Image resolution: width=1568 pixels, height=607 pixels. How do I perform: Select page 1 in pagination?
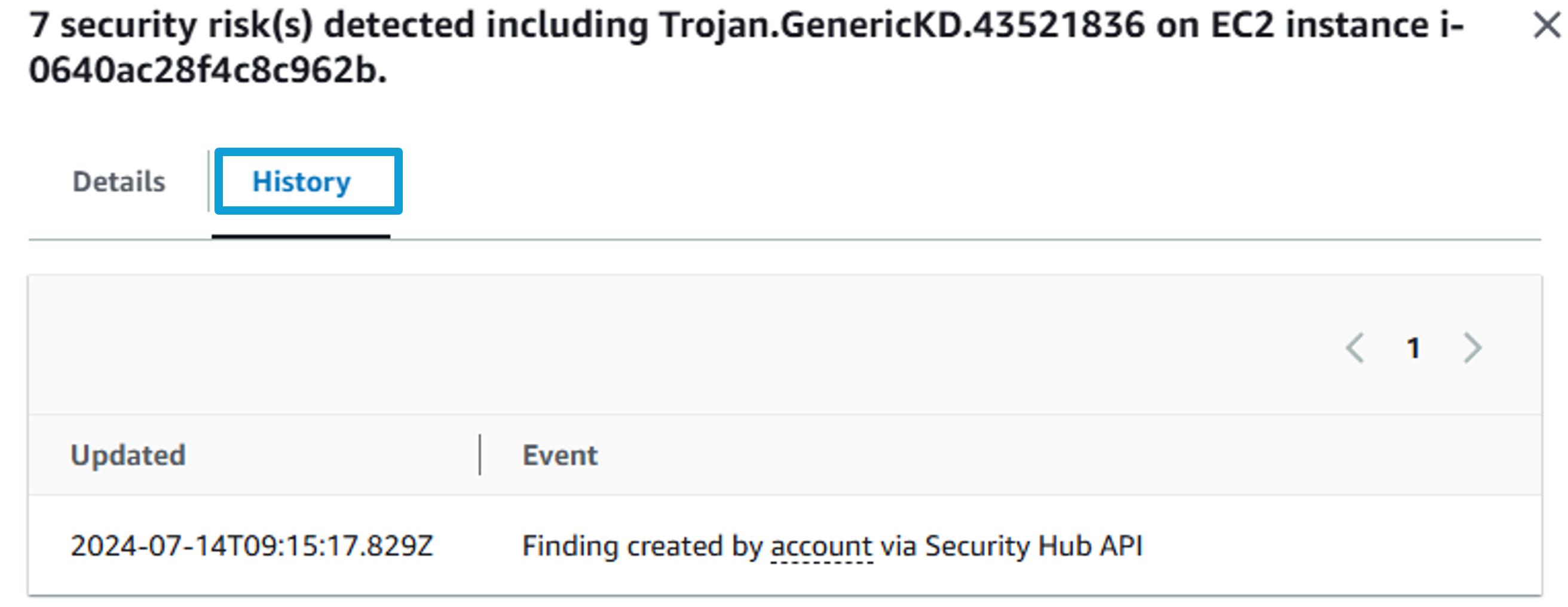(1413, 349)
